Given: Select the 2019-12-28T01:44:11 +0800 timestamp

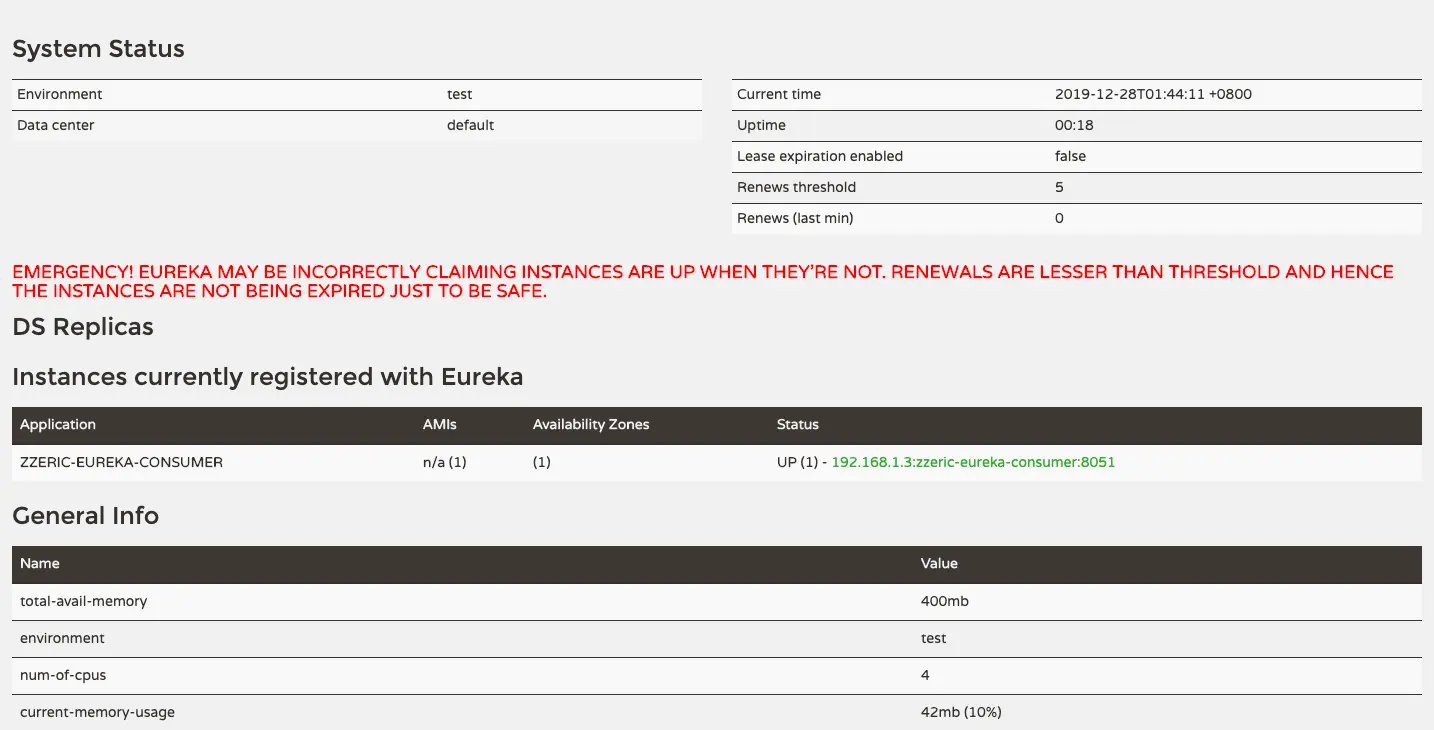Looking at the screenshot, I should click(1153, 94).
